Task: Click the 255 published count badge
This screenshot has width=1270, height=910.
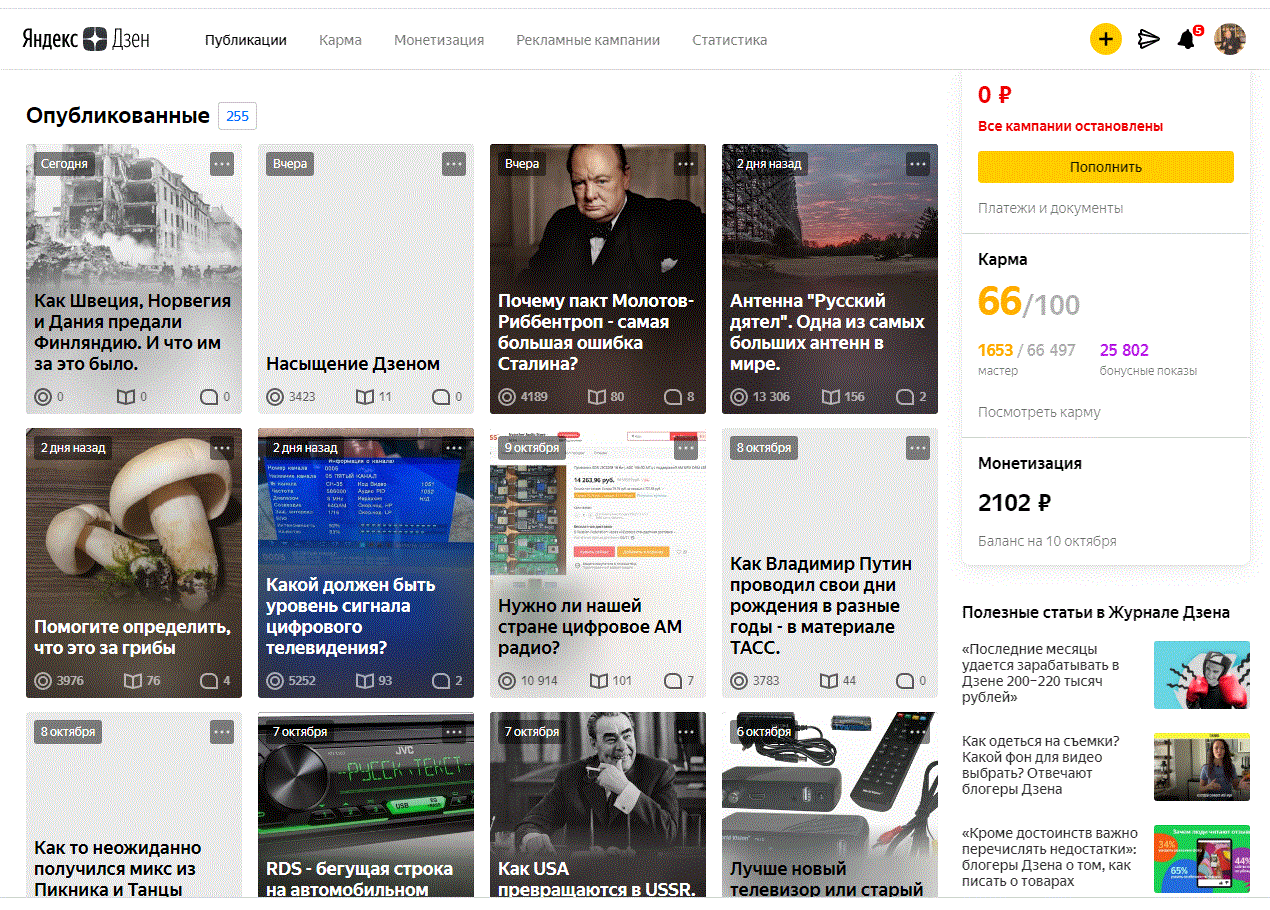Action: pyautogui.click(x=238, y=116)
